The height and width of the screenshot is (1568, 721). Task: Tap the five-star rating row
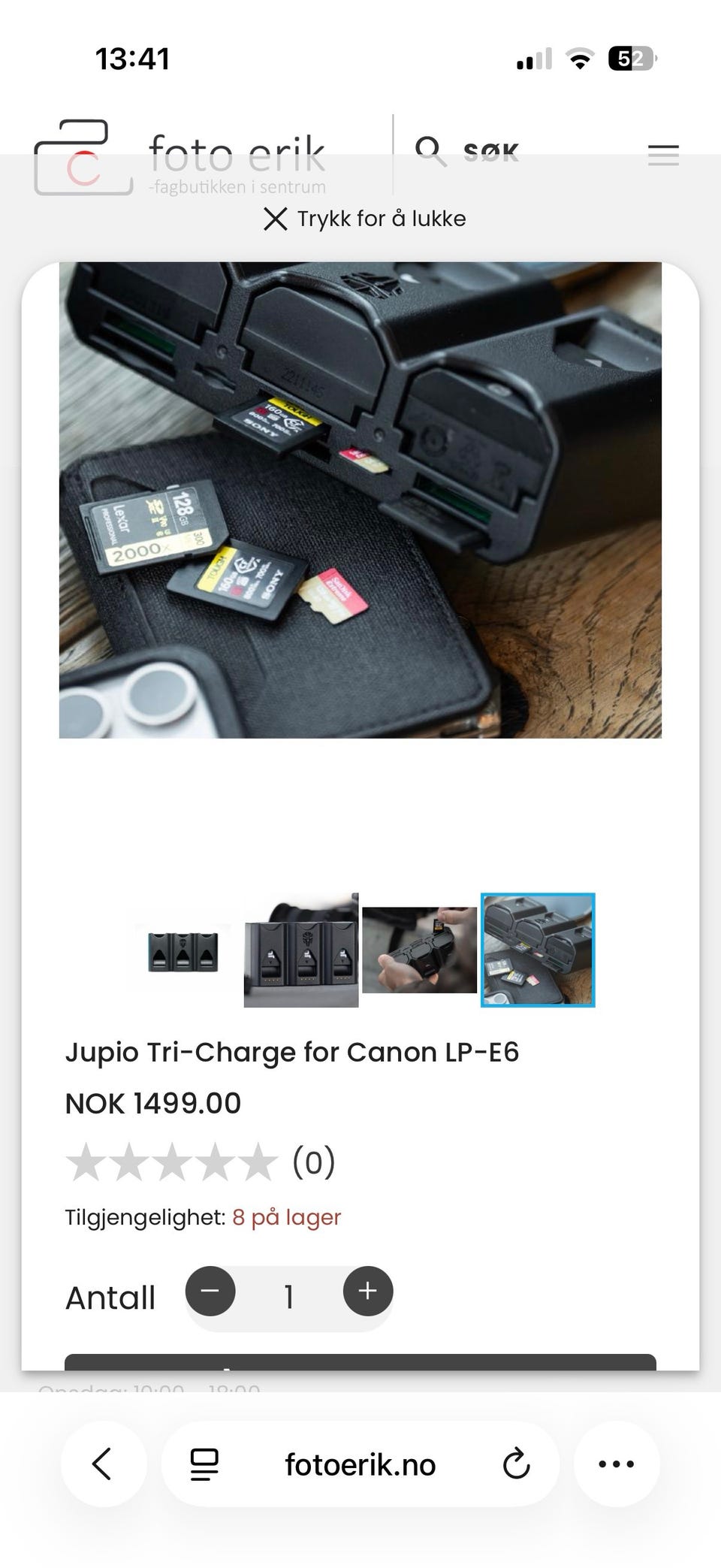(x=201, y=1162)
